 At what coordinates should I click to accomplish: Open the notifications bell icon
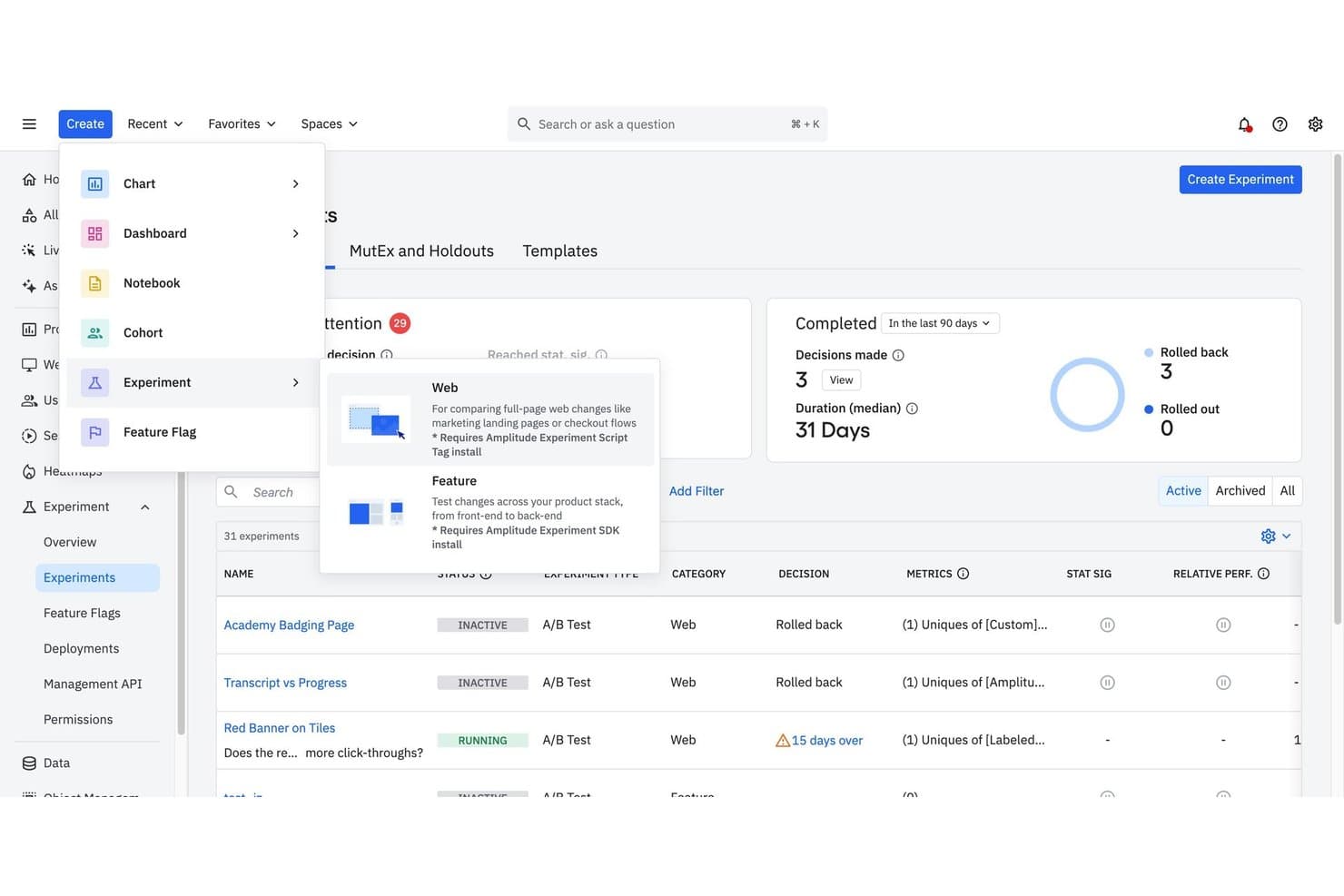pyautogui.click(x=1244, y=124)
